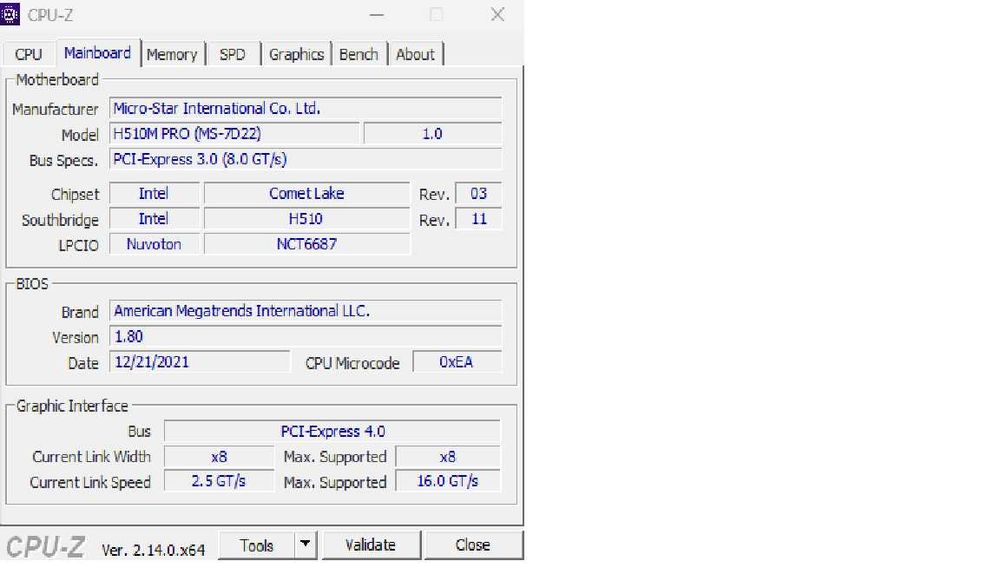Click the Southbridge H510 value

click(x=307, y=219)
